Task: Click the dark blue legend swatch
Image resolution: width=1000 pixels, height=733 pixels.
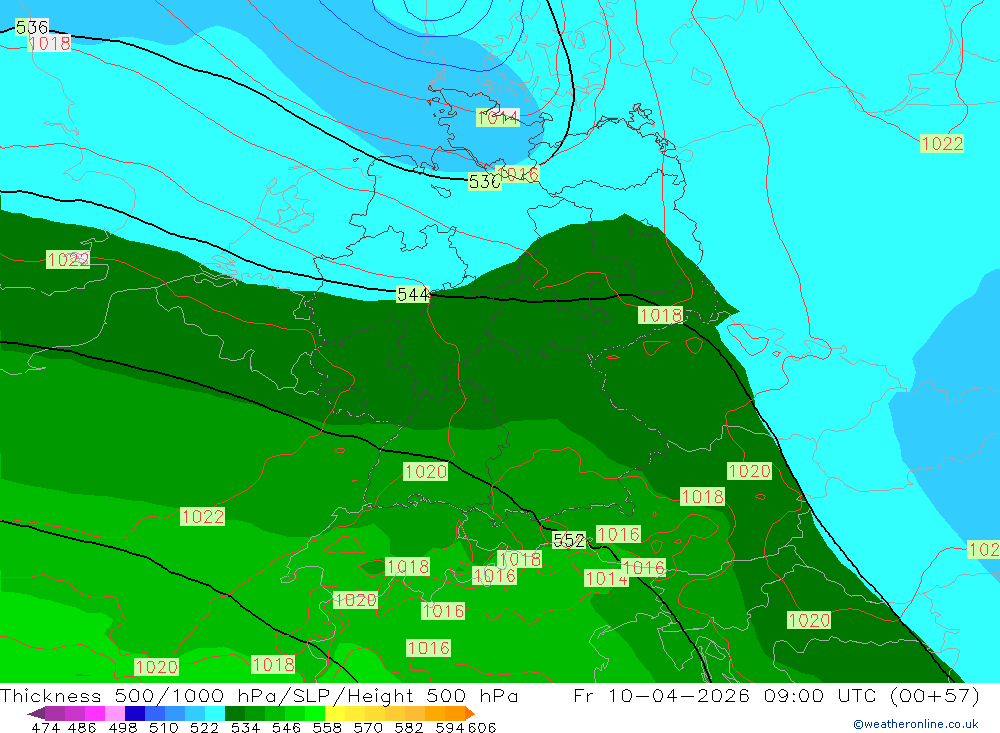Action: [135, 713]
